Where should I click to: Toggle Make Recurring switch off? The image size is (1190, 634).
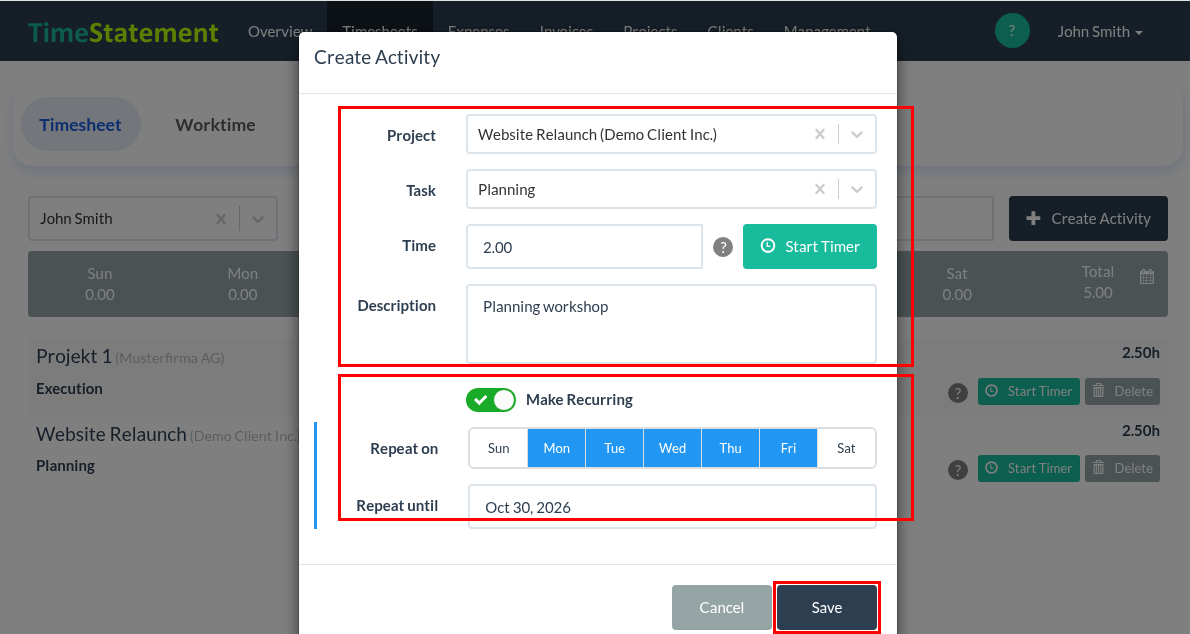pyautogui.click(x=490, y=399)
